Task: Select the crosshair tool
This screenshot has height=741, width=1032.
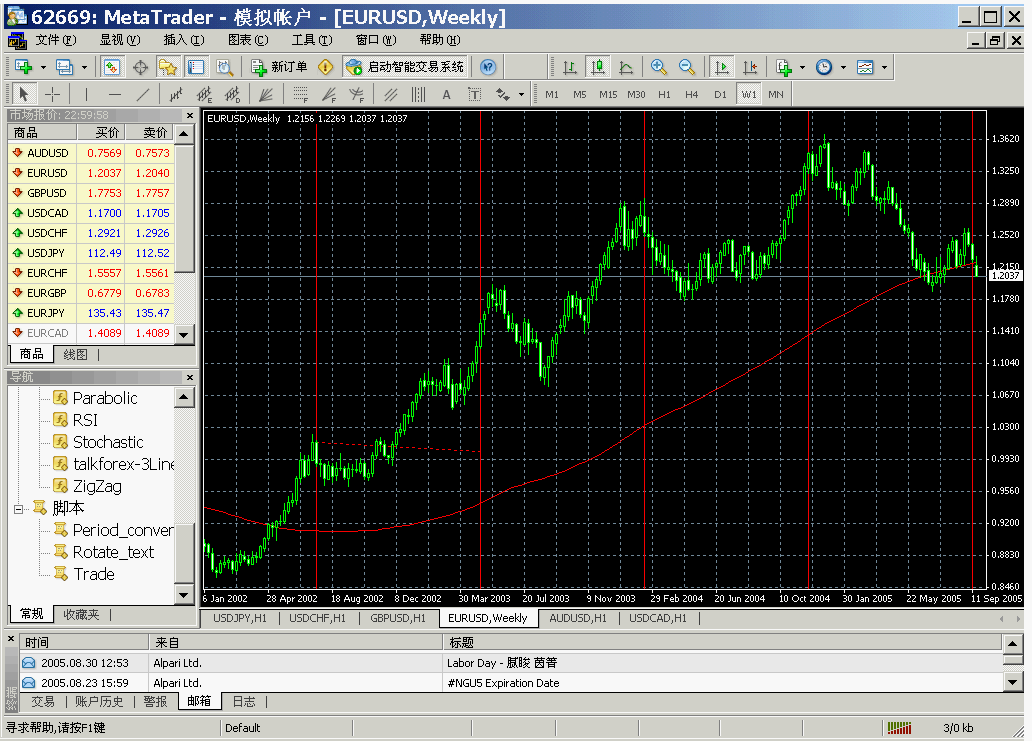Action: coord(52,94)
